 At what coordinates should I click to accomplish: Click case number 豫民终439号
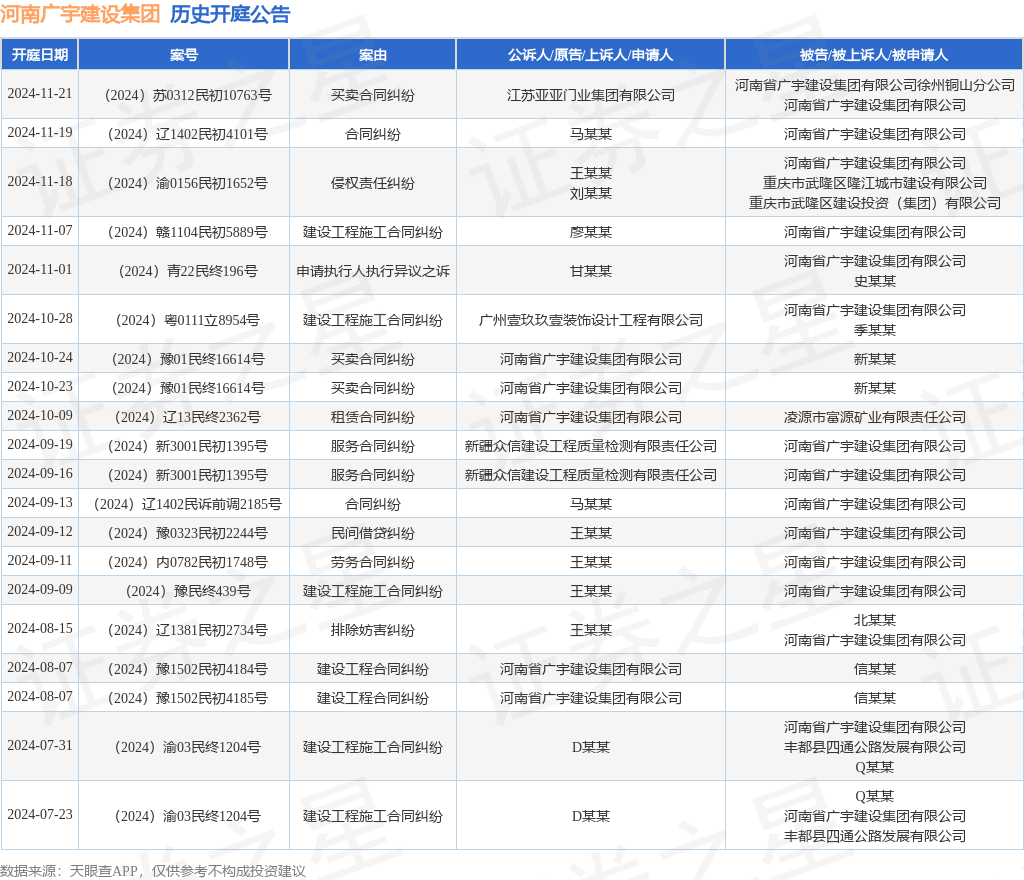pos(188,591)
